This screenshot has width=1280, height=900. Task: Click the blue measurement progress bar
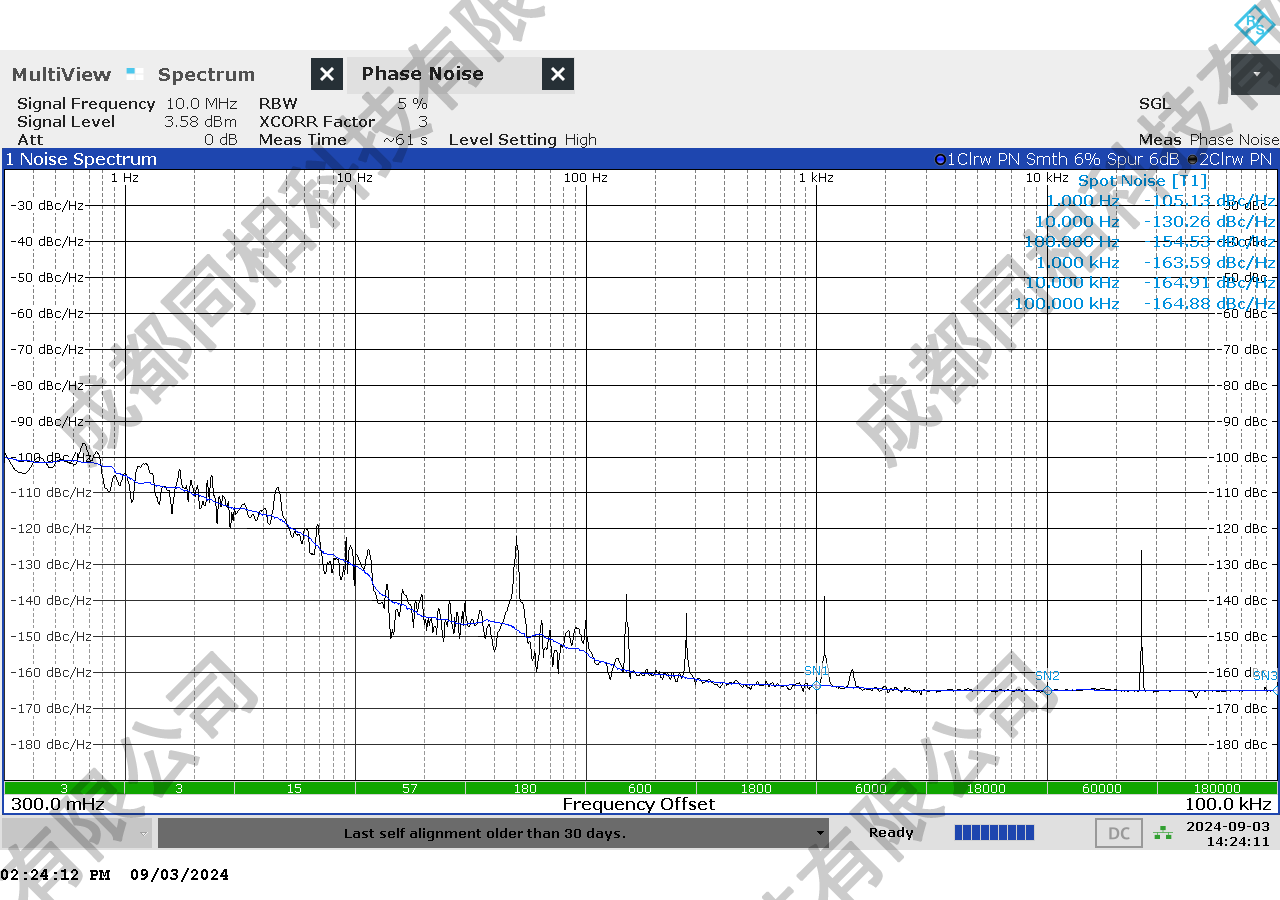pyautogui.click(x=994, y=833)
